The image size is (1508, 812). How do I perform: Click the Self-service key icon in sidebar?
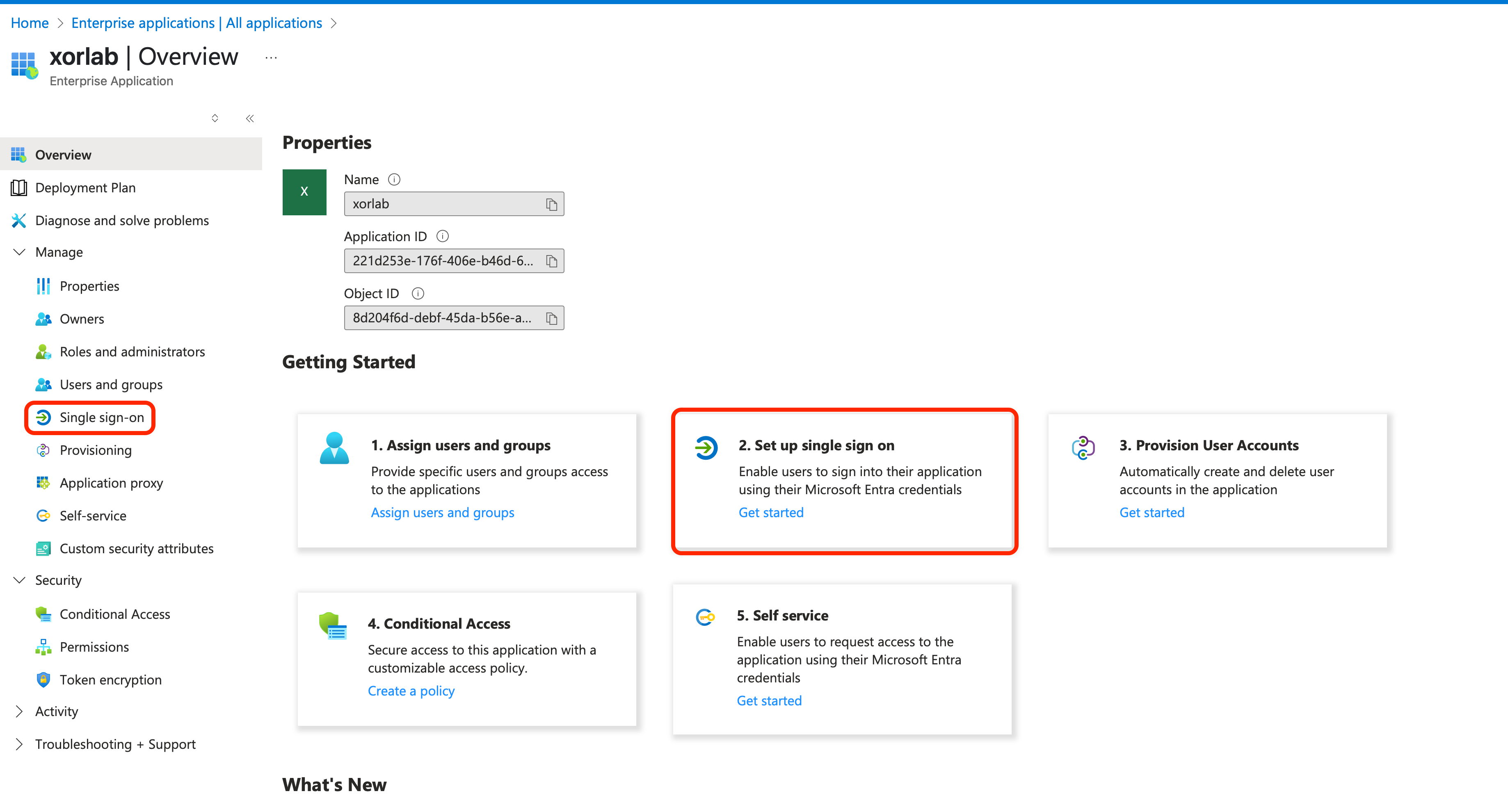(43, 515)
